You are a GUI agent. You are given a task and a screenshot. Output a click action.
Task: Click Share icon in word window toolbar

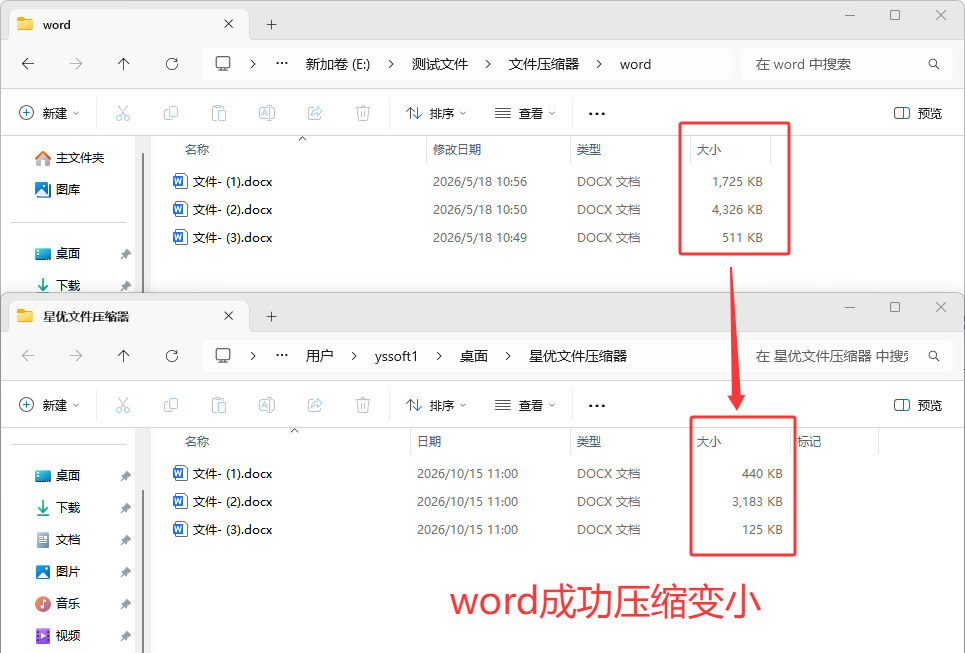click(x=315, y=113)
